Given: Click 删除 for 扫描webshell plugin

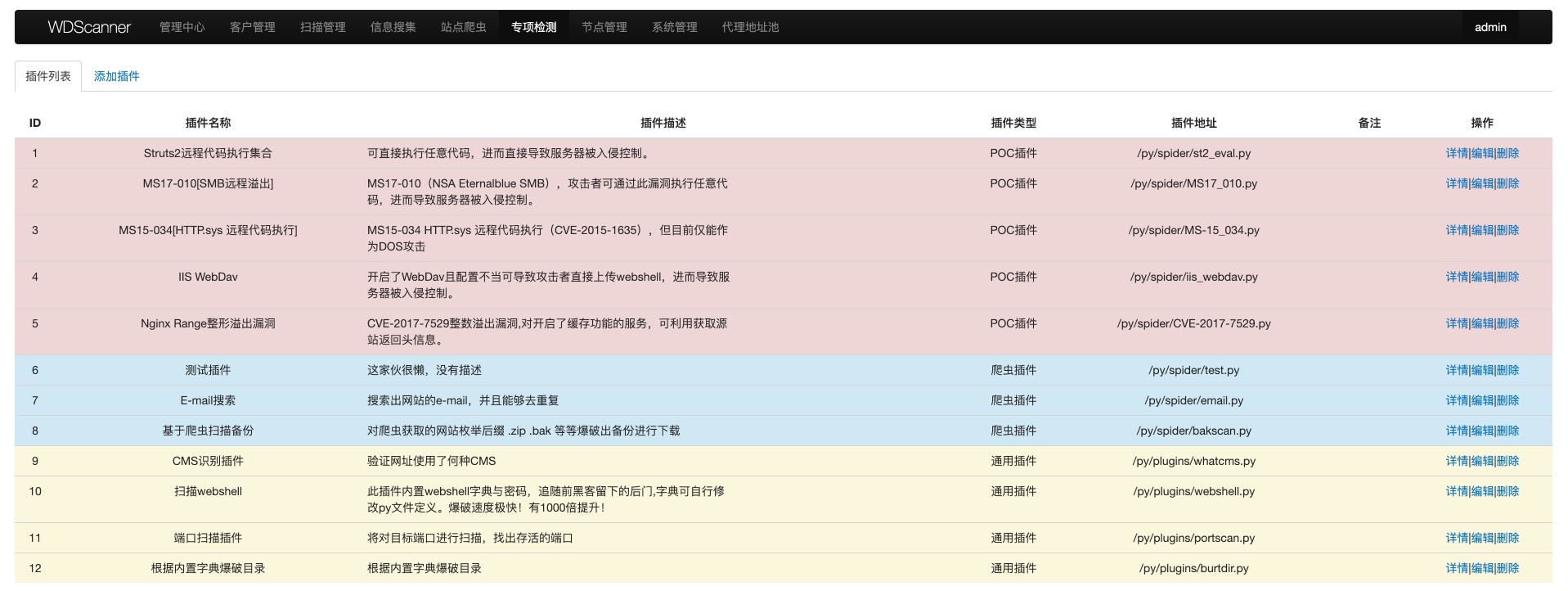Looking at the screenshot, I should [x=1507, y=491].
